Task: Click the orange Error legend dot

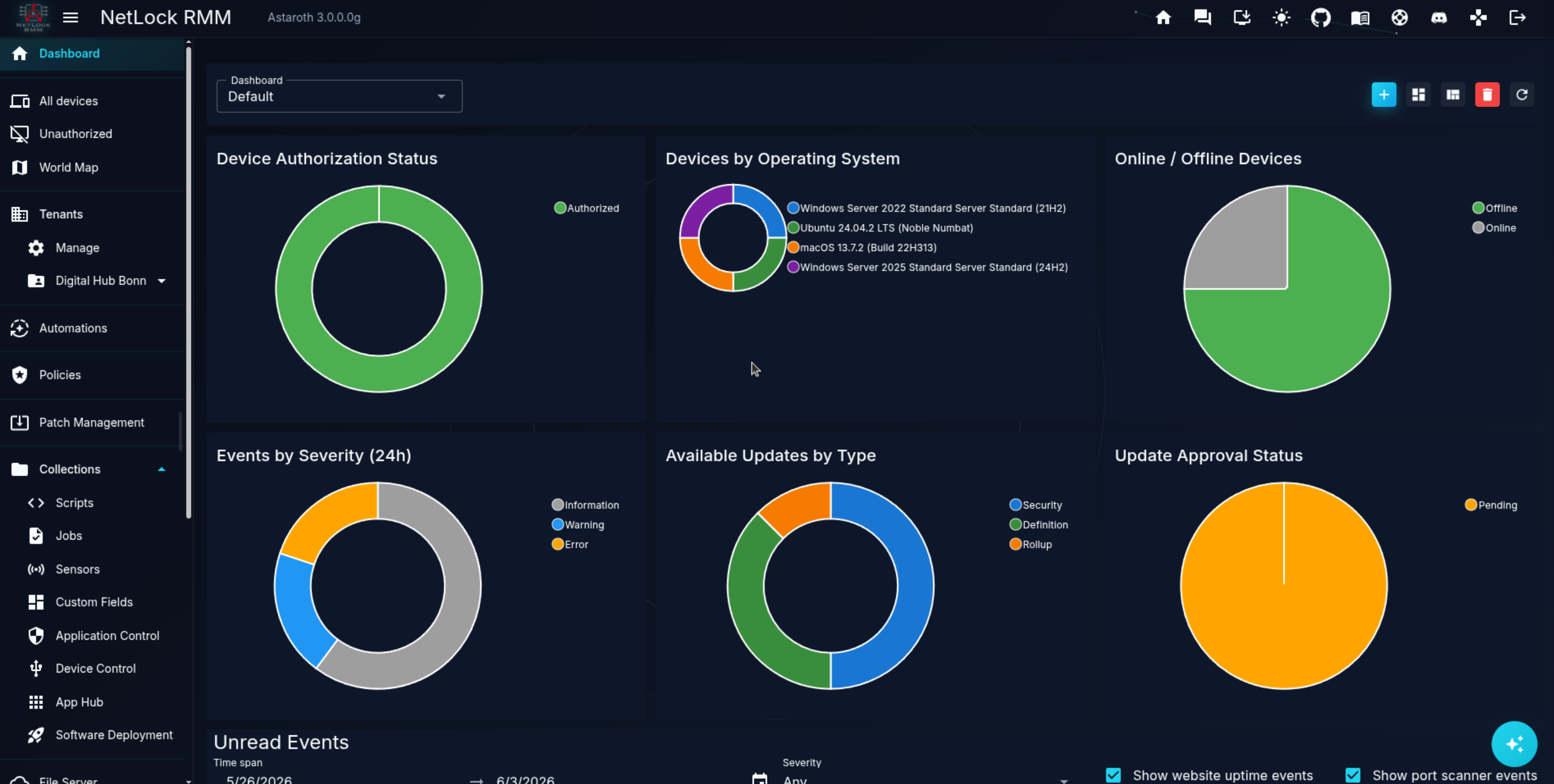Action: 557,544
